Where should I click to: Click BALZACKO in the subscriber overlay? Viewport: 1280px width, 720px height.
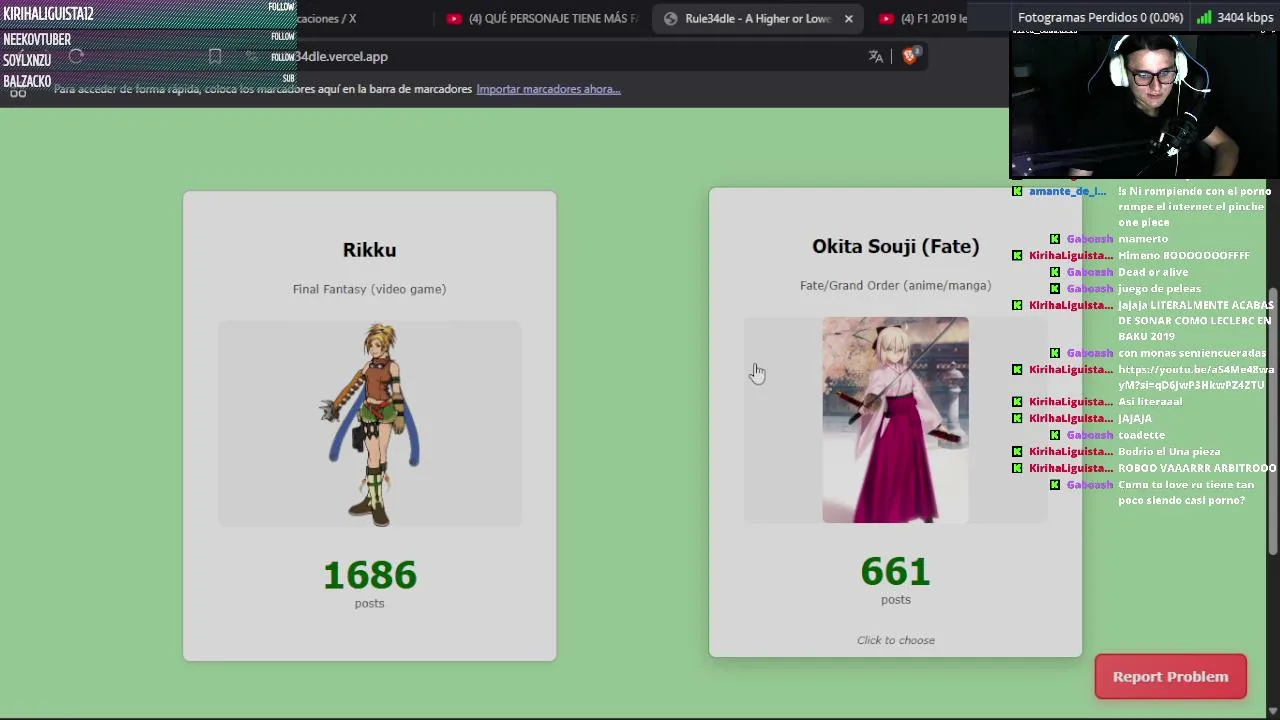pyautogui.click(x=27, y=81)
